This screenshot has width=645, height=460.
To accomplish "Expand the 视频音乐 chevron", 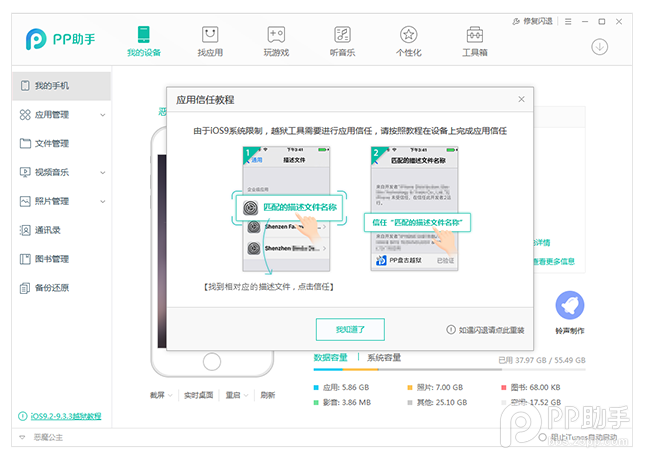I will pos(103,172).
